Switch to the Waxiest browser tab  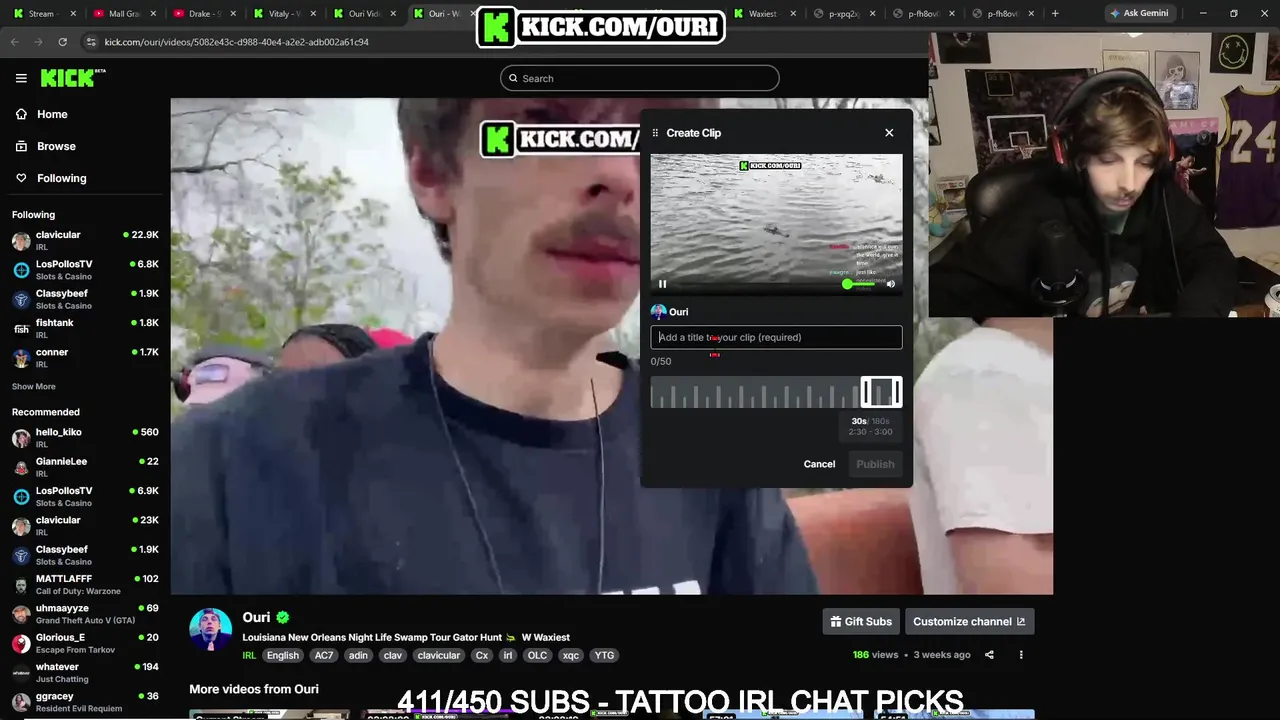pyautogui.click(x=764, y=14)
